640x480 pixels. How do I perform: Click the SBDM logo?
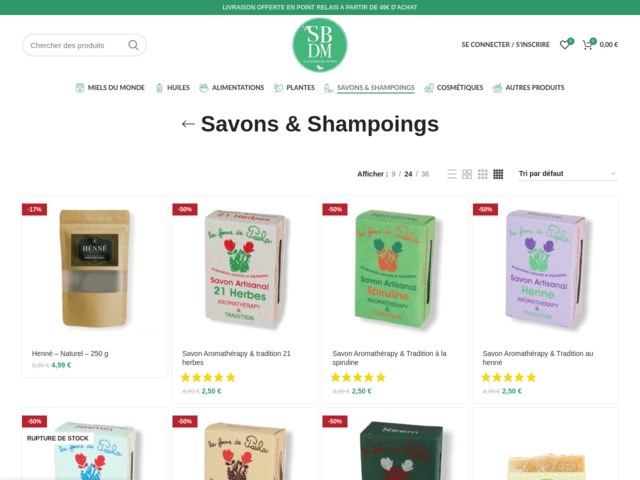click(x=320, y=45)
